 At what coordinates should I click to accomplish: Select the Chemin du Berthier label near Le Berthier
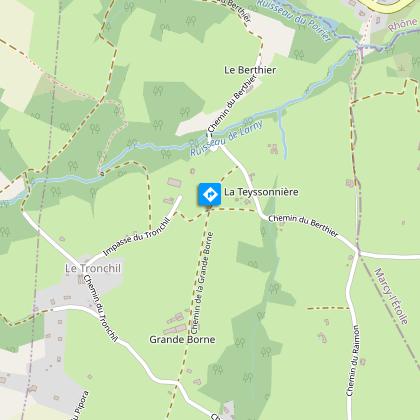232,103
